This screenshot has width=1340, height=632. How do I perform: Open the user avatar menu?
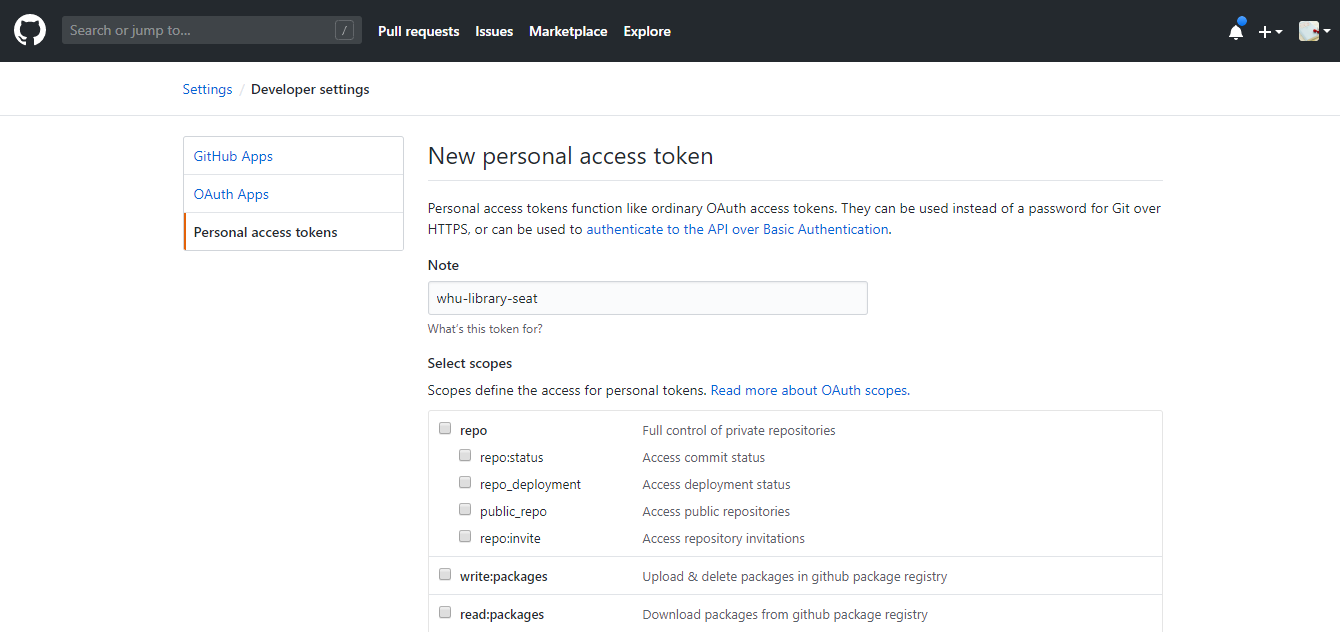click(x=1314, y=32)
